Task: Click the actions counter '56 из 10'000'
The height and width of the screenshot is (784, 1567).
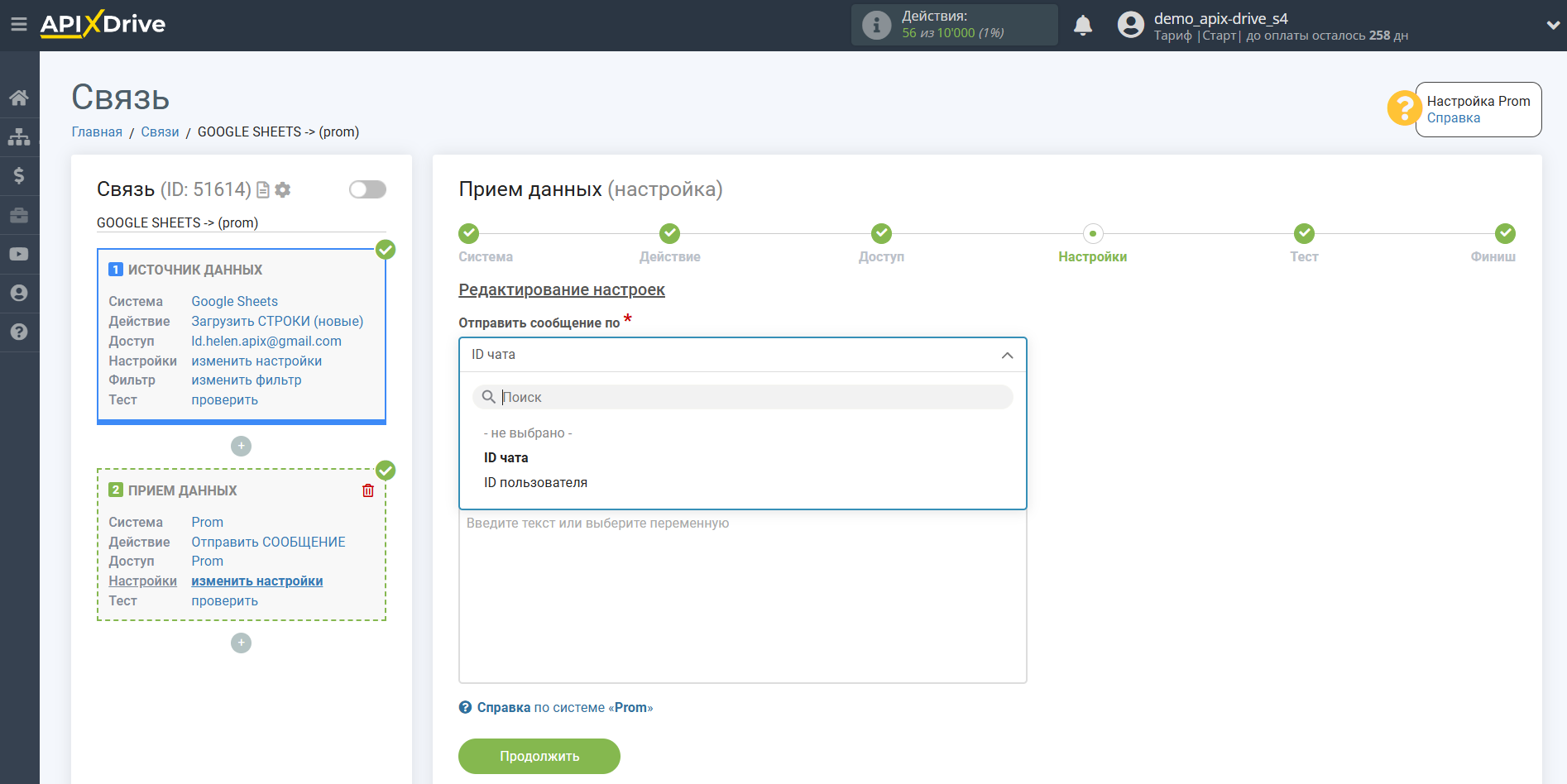Action: point(952,33)
